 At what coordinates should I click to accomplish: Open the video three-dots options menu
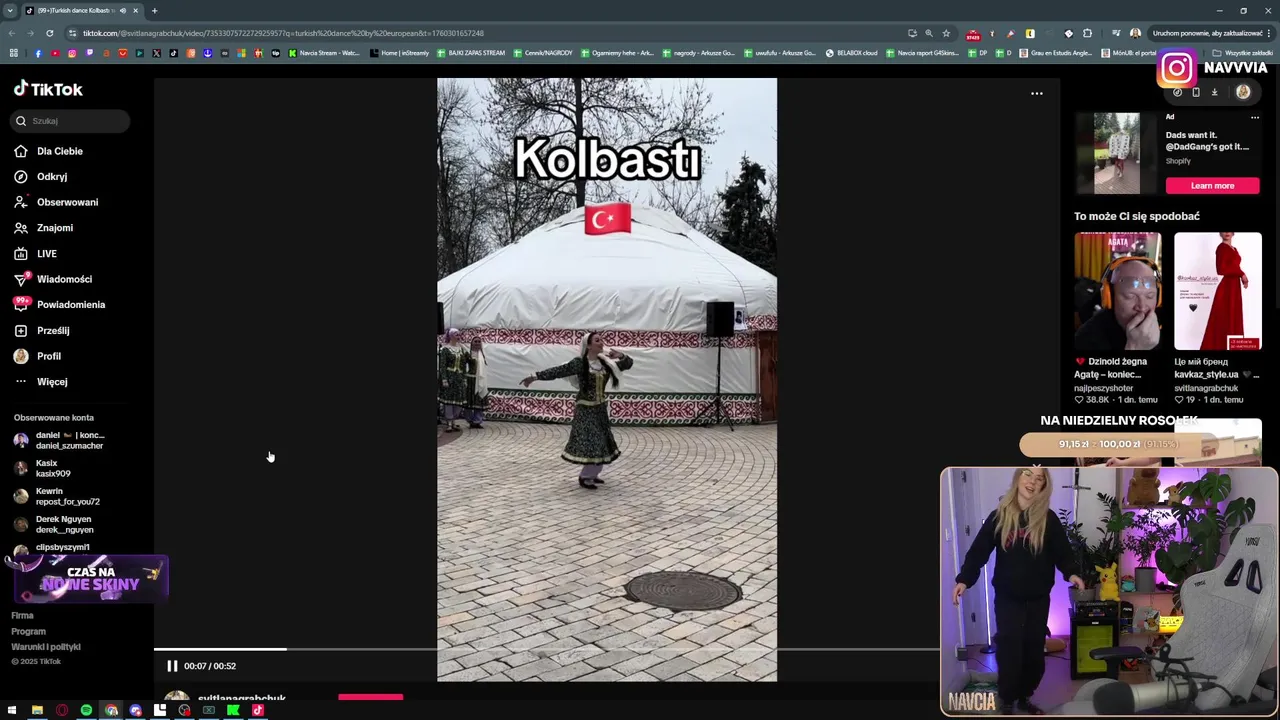(x=1037, y=93)
